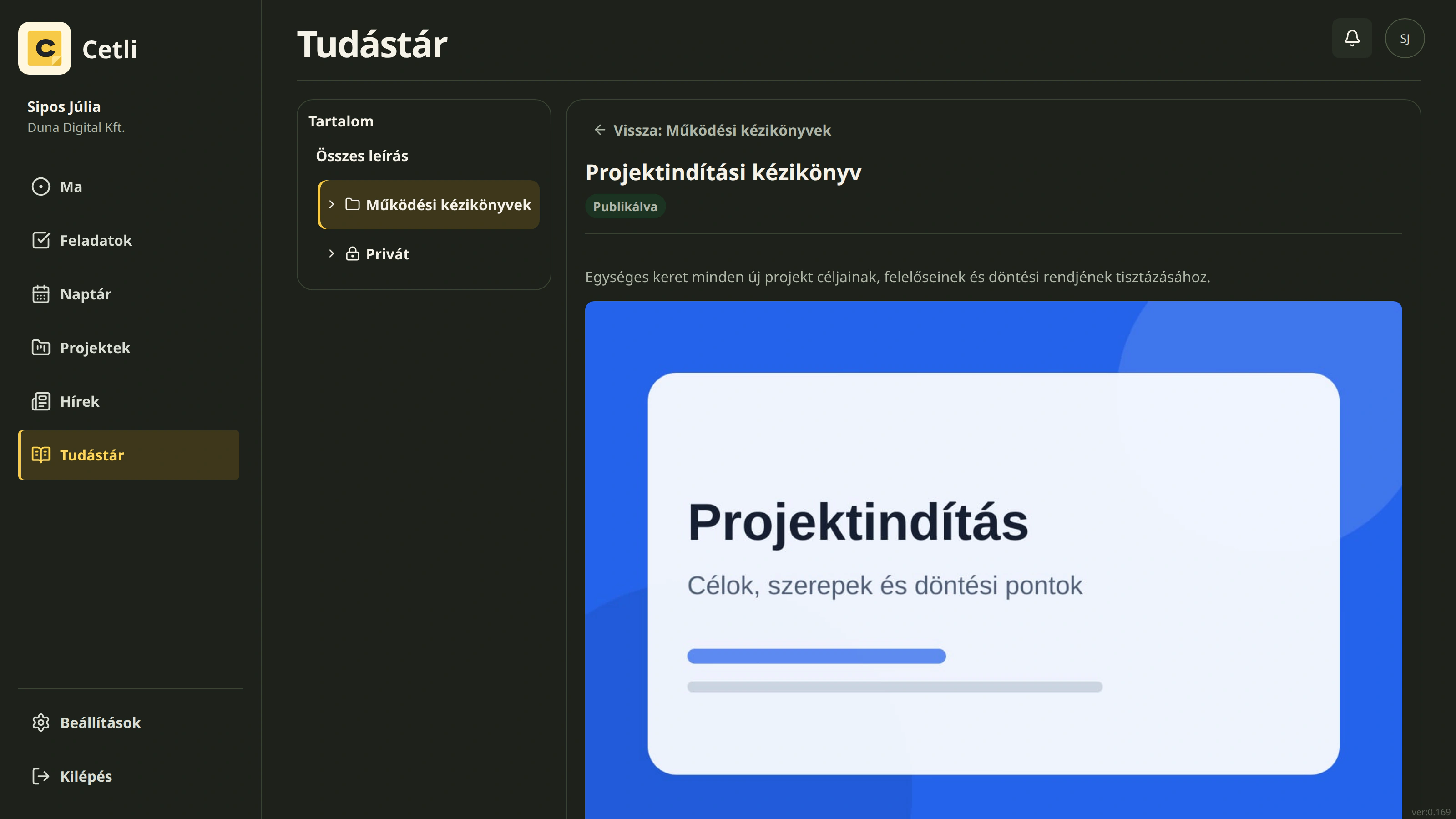Open the Projektek section

129,348
